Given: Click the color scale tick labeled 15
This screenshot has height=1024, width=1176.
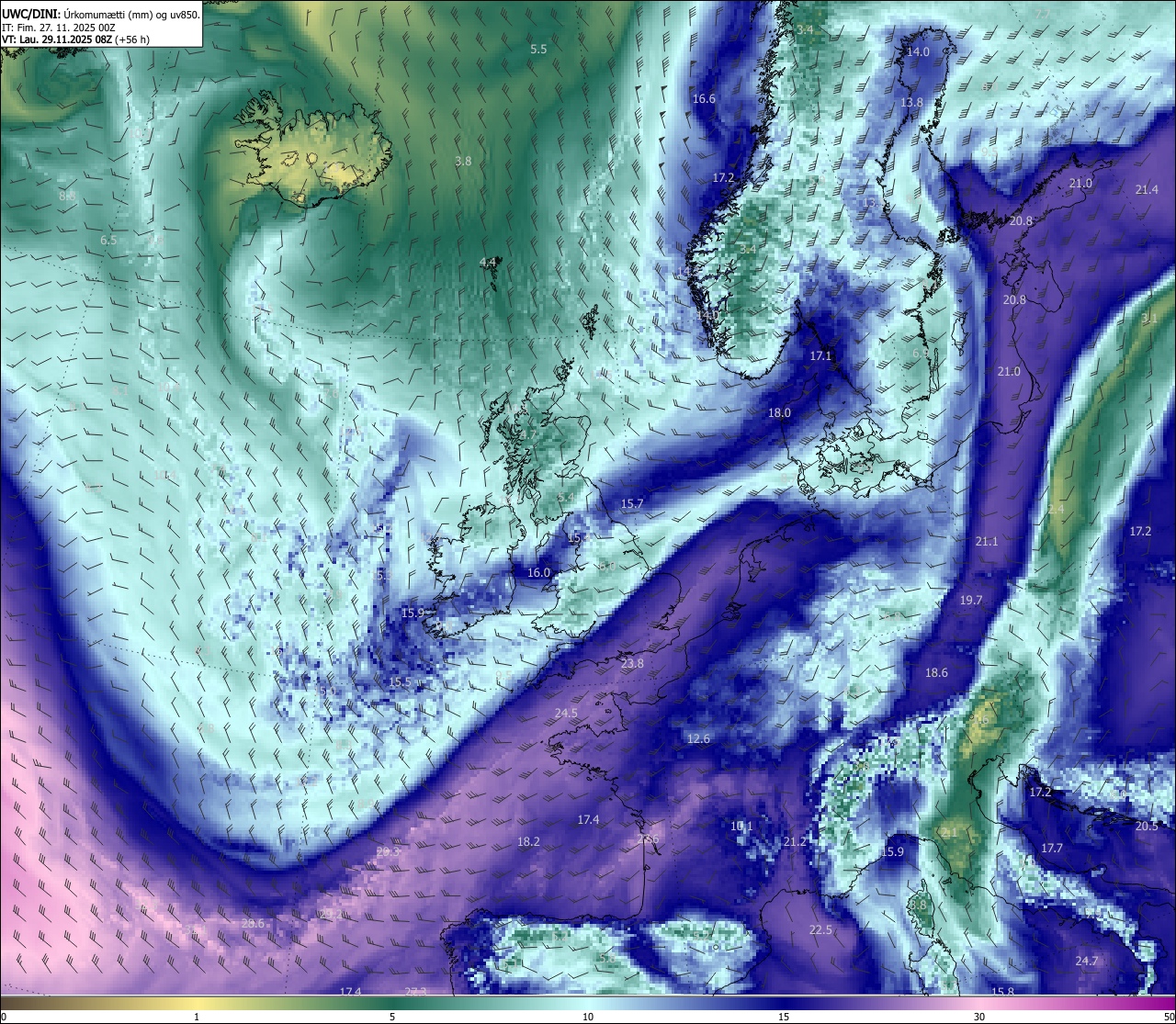Looking at the screenshot, I should pos(784,1017).
